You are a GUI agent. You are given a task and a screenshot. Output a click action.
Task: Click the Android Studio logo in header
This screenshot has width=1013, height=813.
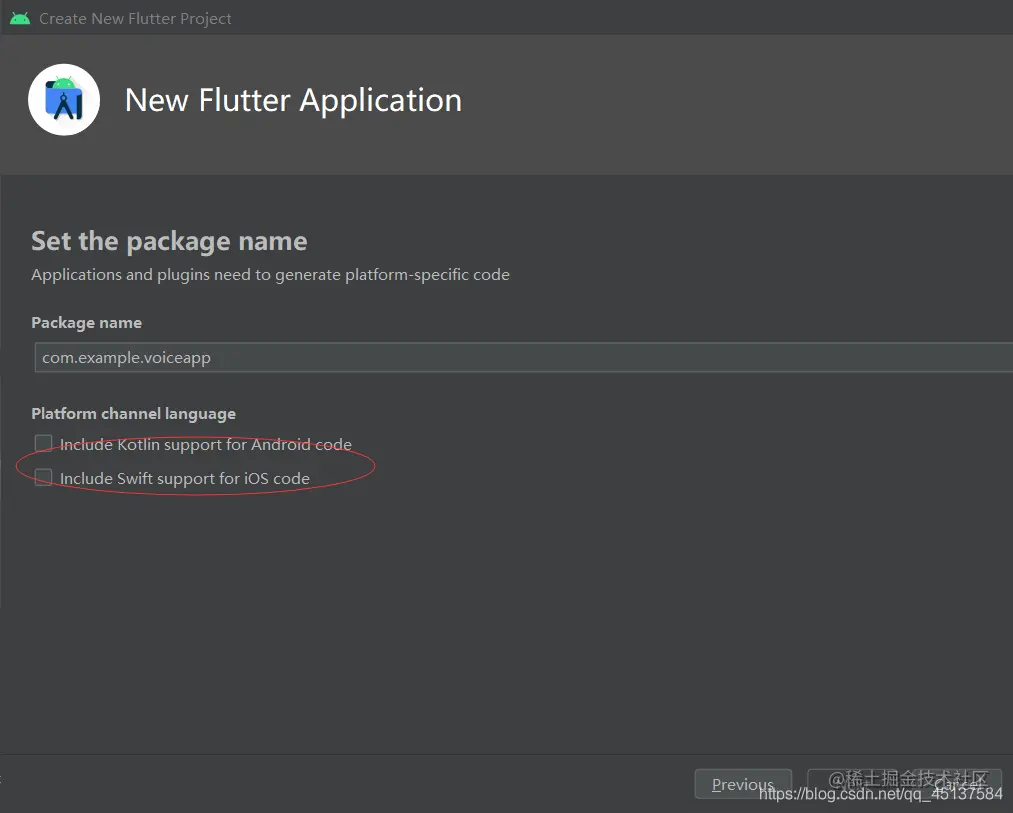coord(64,100)
